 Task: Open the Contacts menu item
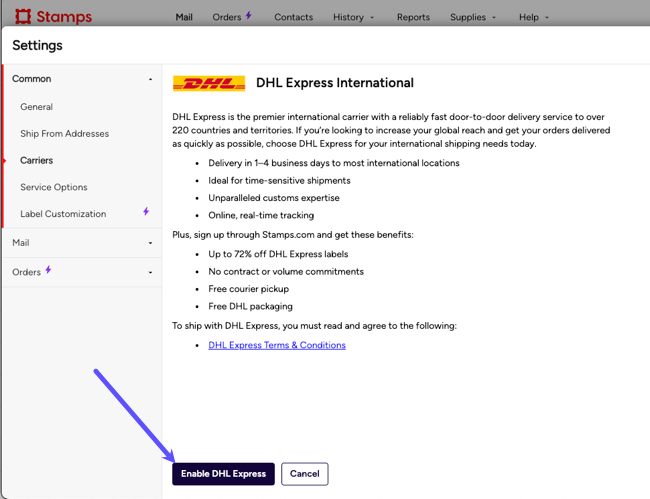click(293, 17)
